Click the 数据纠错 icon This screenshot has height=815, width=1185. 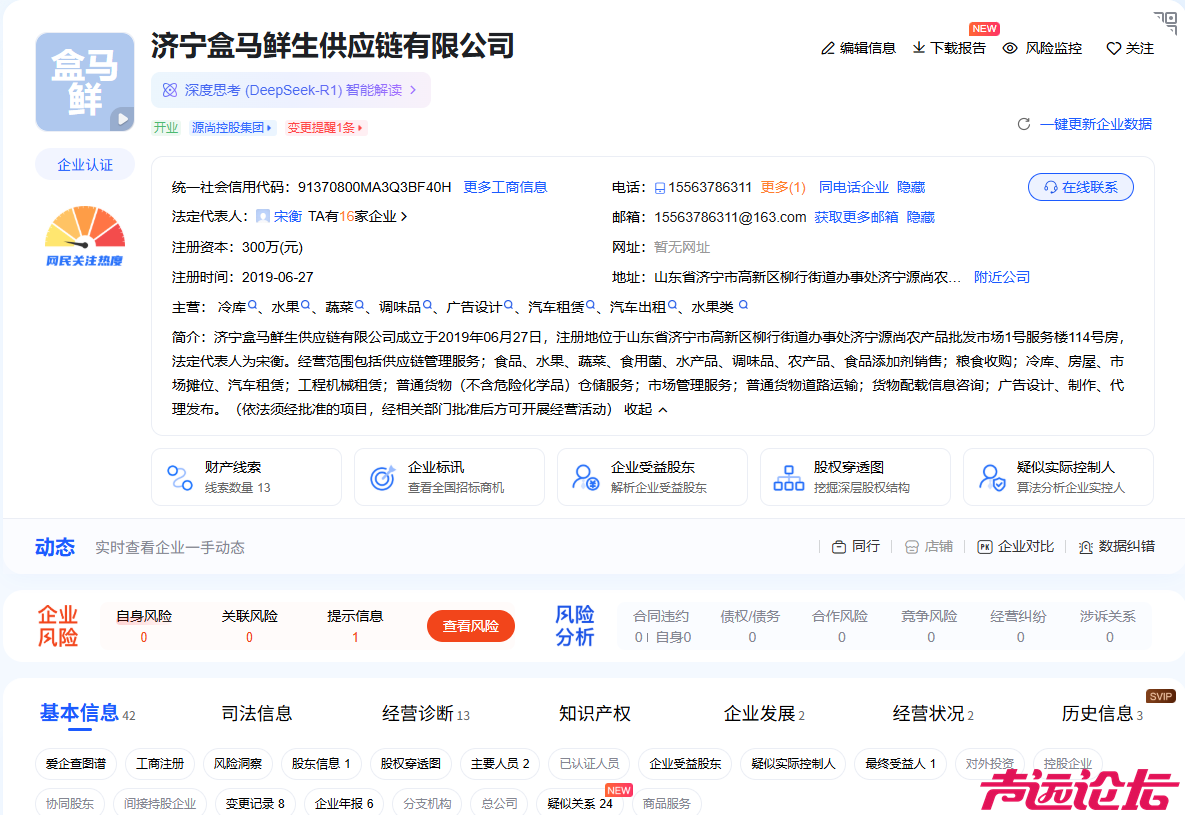(x=1086, y=547)
